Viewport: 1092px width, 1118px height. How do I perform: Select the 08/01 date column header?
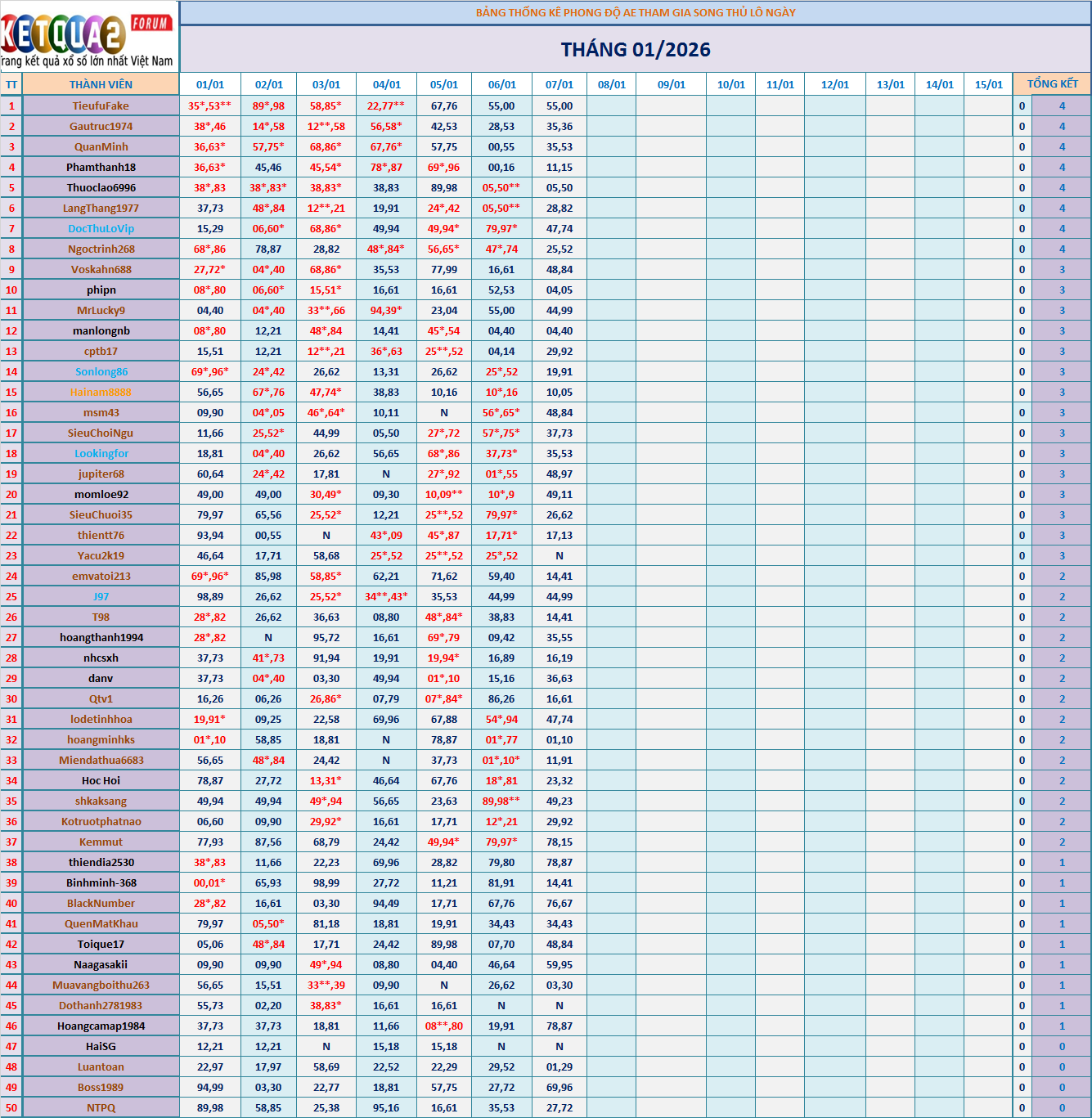click(x=611, y=84)
